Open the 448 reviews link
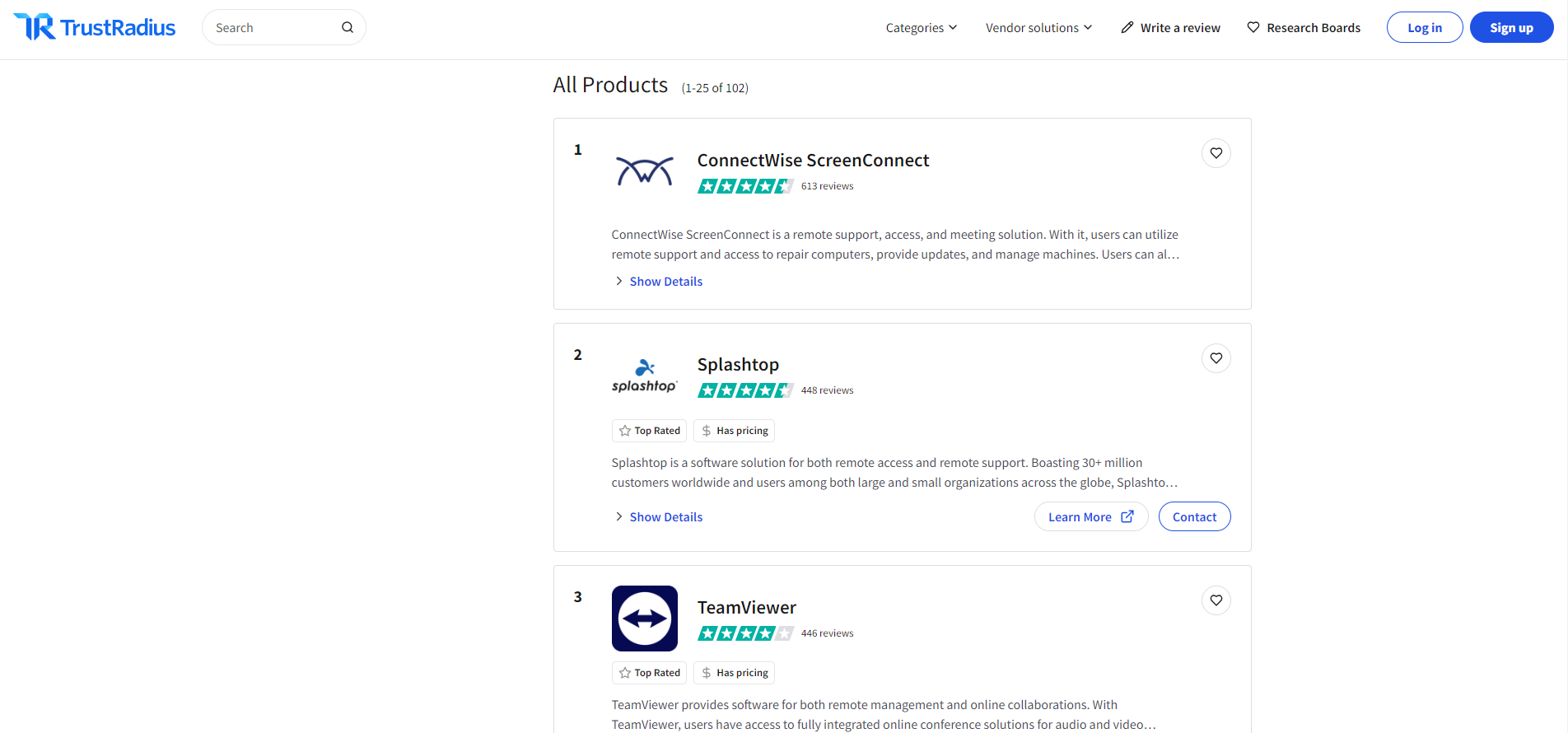 pos(828,390)
